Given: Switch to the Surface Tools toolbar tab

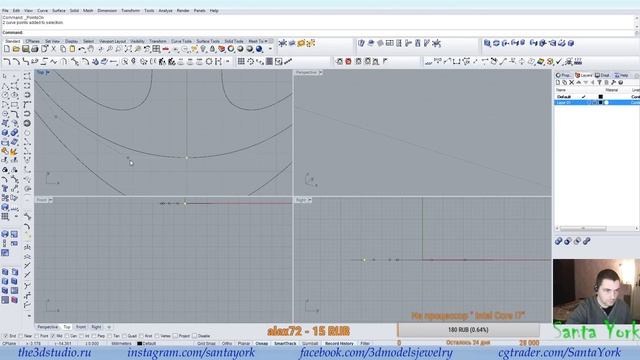Looking at the screenshot, I should click(x=208, y=41).
